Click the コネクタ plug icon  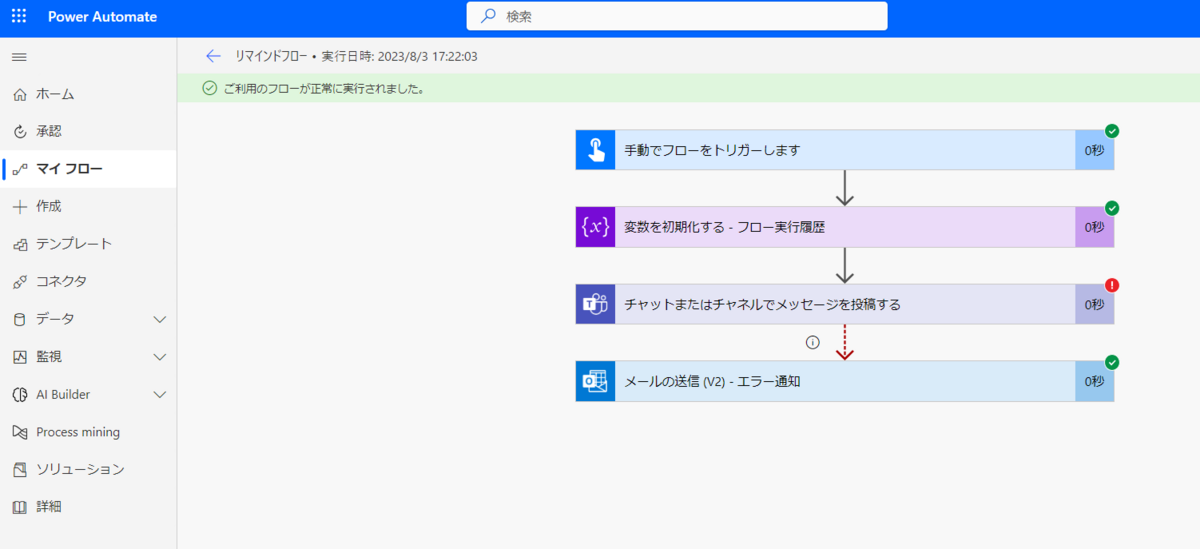[x=19, y=281]
